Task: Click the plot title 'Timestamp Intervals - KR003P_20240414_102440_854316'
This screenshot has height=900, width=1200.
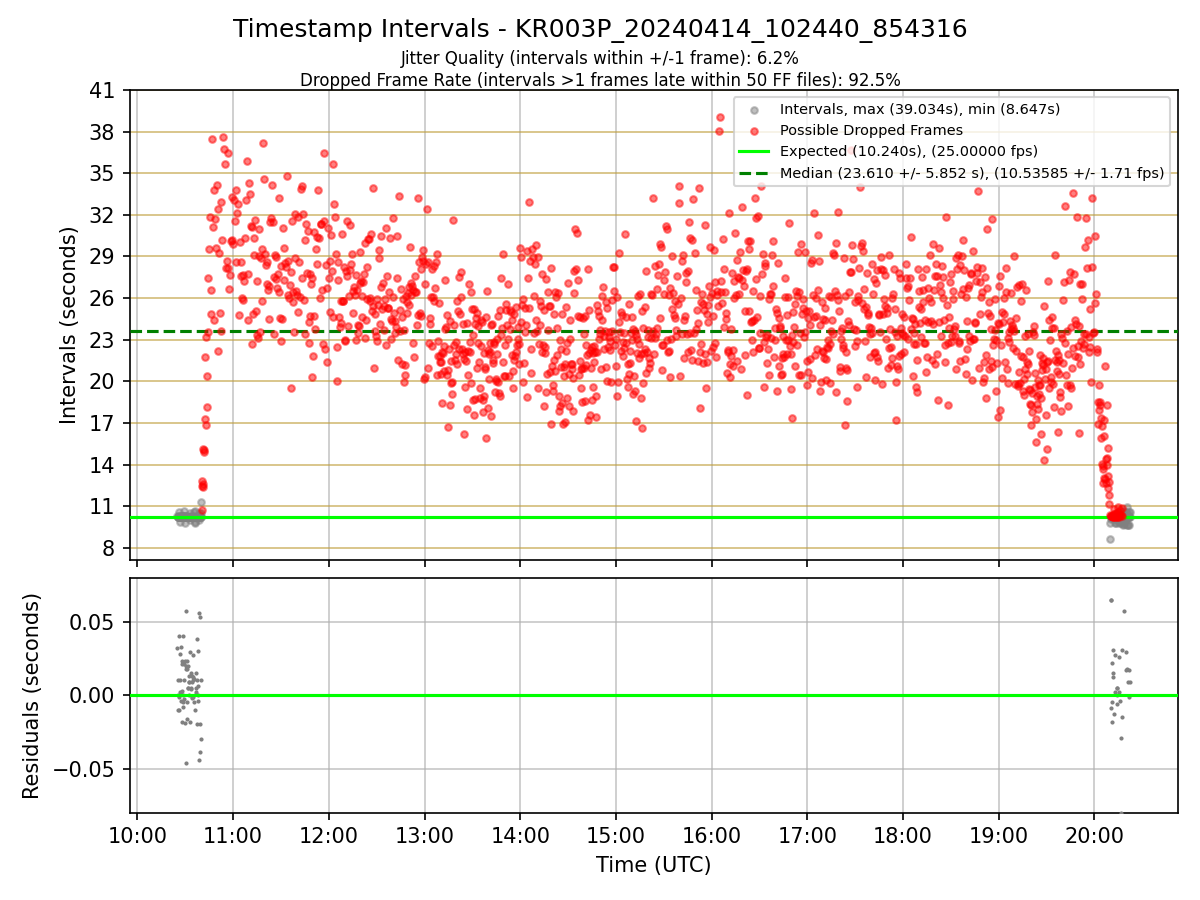Action: click(600, 29)
